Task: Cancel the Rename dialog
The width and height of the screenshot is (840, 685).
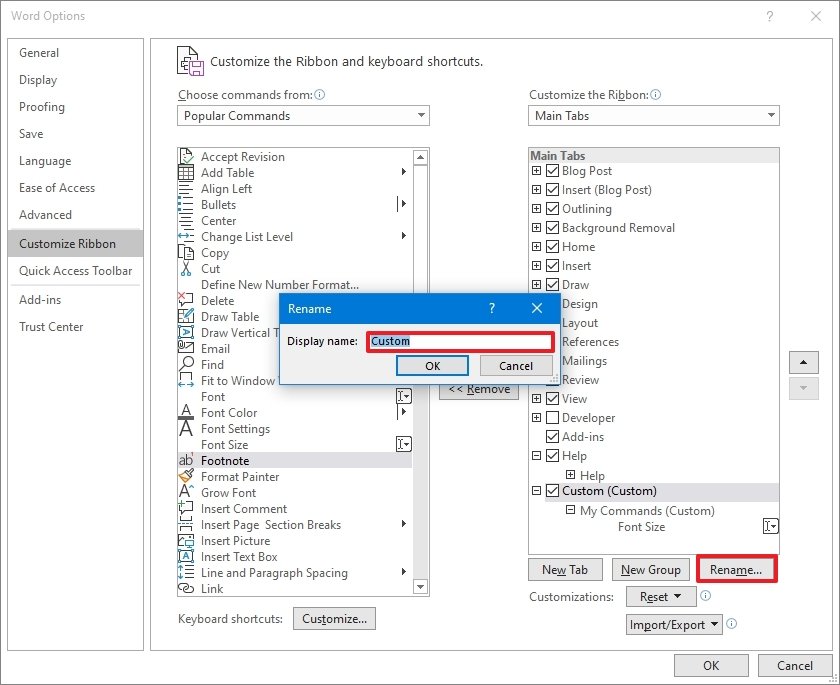Action: click(x=516, y=366)
